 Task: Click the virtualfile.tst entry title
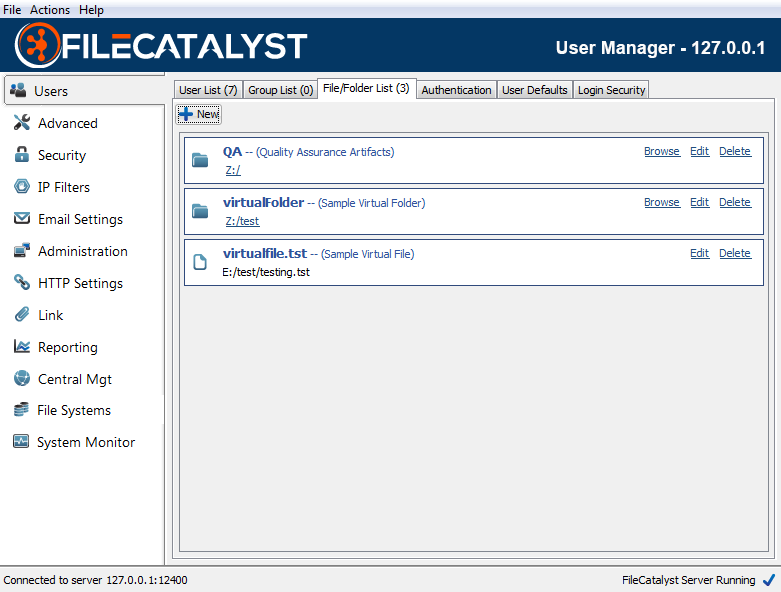coord(265,253)
